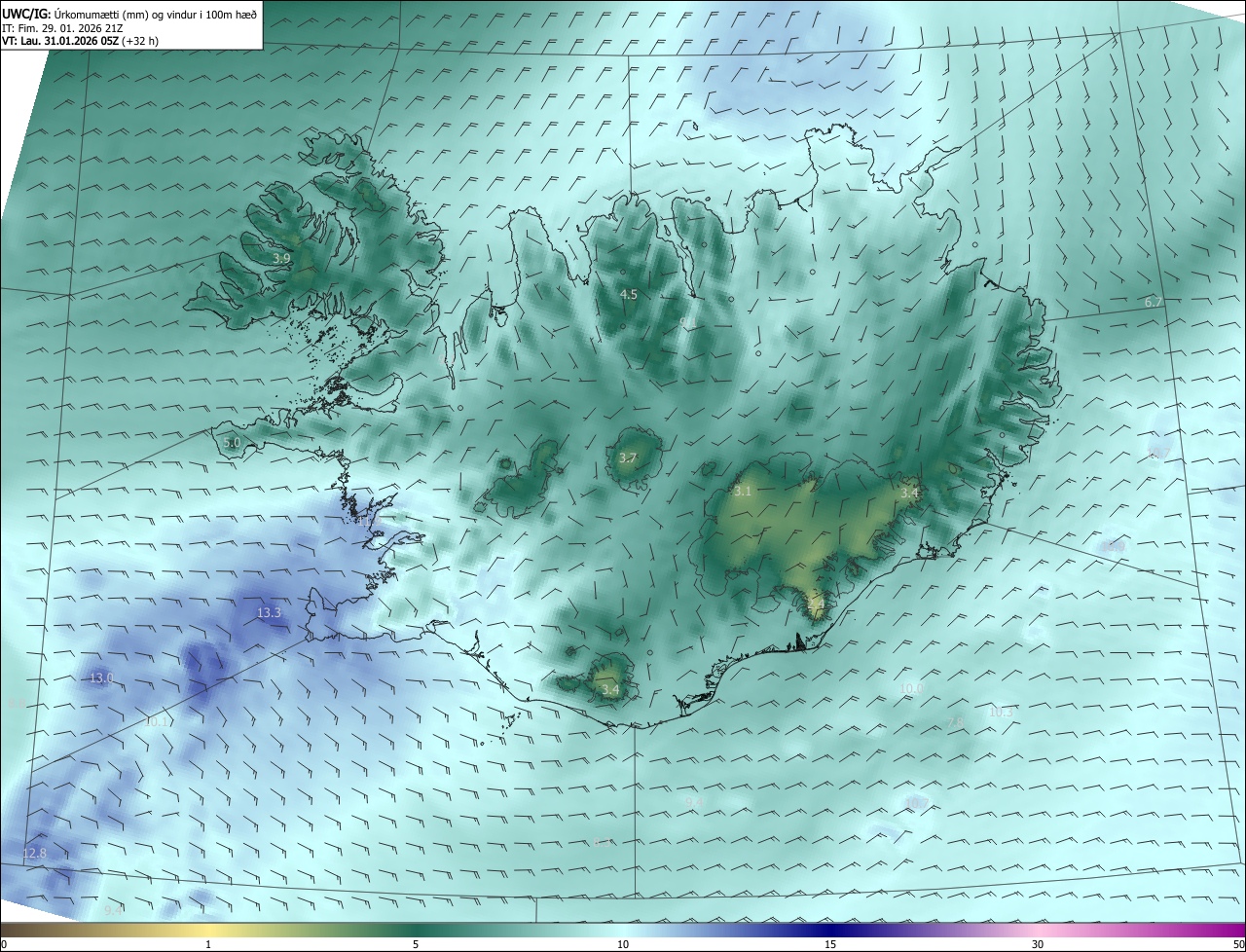Viewport: 1246px width, 952px height.
Task: Click the '50' tick ending the color bar
Action: click(x=1238, y=945)
